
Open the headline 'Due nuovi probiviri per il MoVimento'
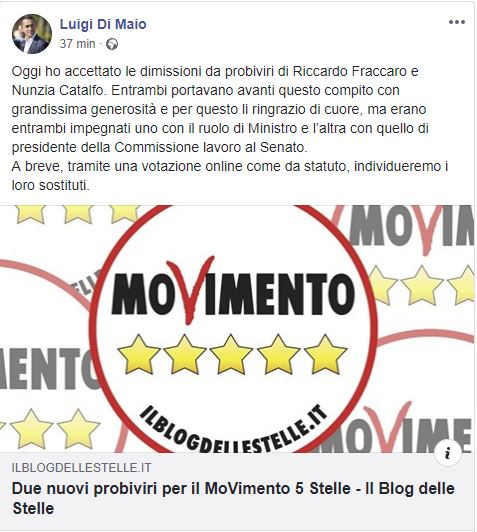233,498
